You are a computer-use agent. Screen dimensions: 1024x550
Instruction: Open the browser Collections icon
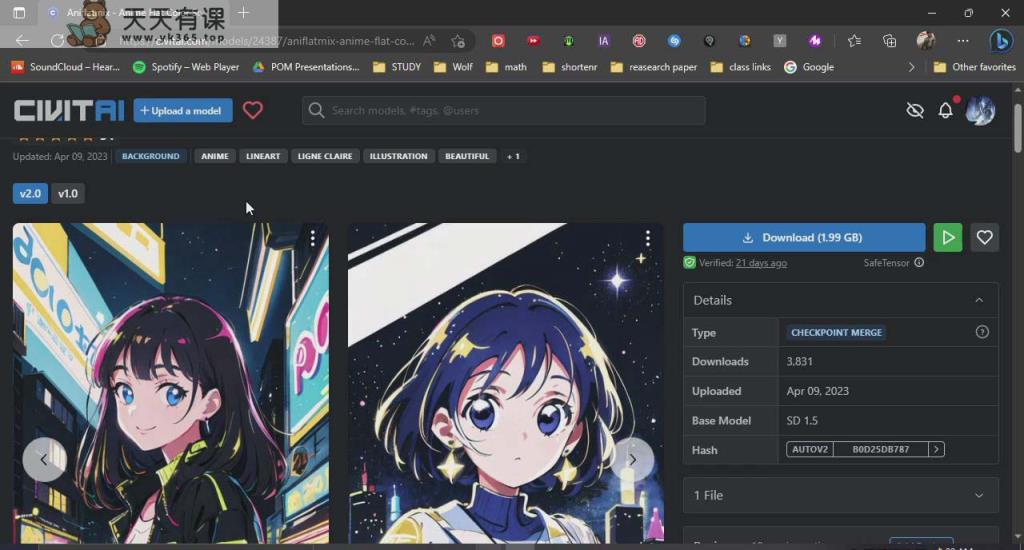tap(889, 40)
